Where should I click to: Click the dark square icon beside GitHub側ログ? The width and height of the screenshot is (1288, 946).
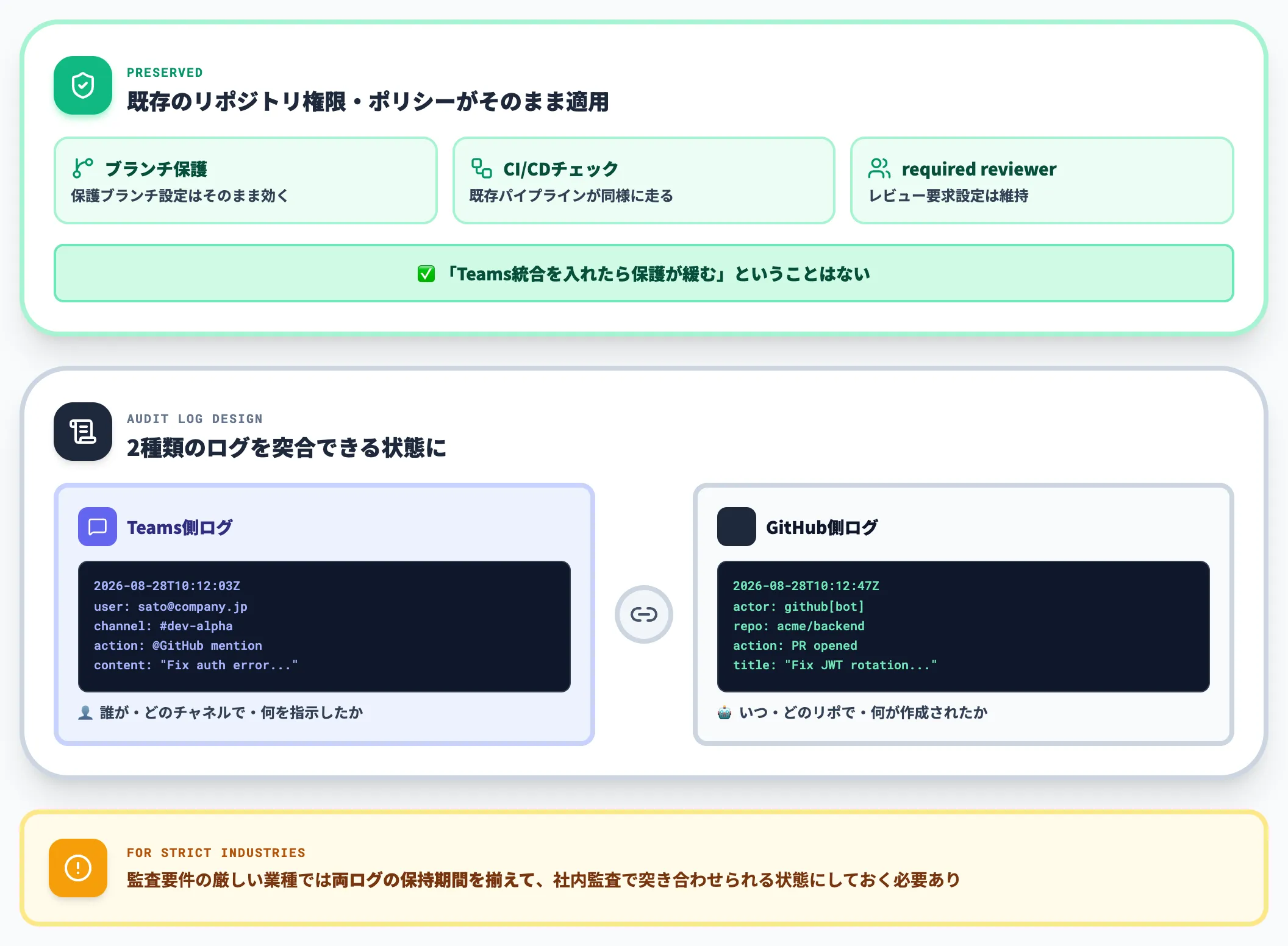(737, 527)
